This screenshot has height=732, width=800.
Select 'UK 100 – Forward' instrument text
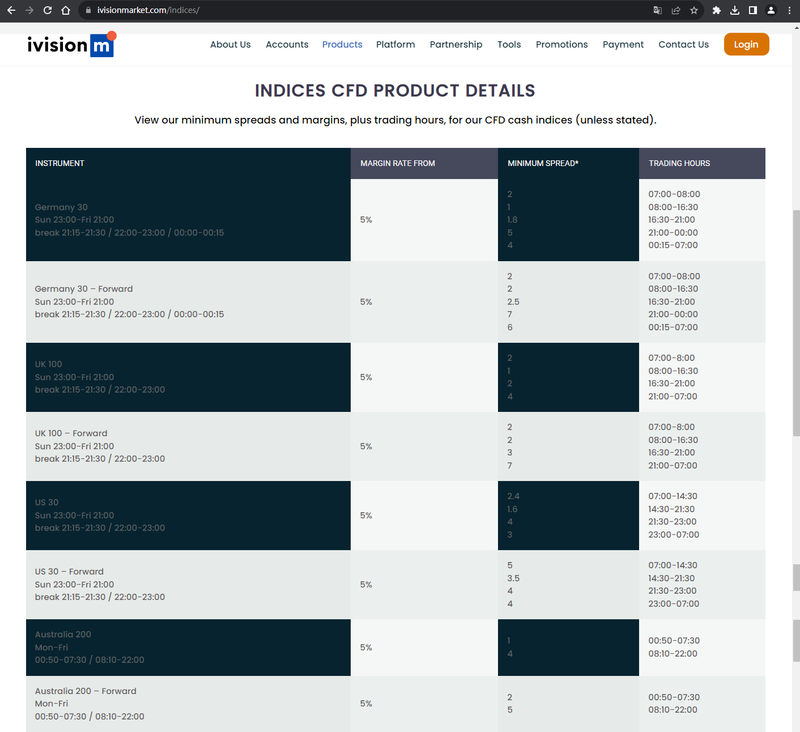click(71, 433)
